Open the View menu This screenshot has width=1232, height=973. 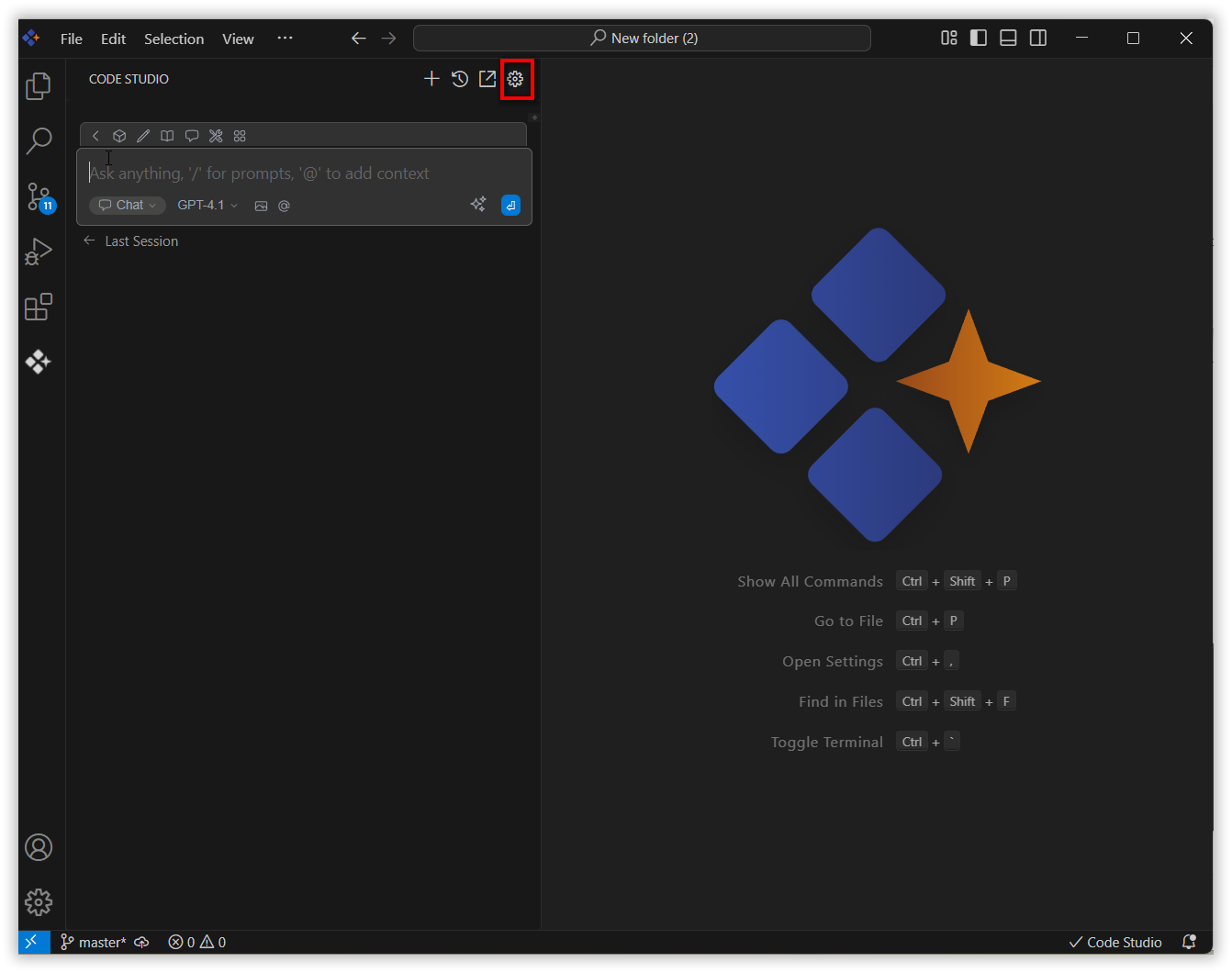238,39
